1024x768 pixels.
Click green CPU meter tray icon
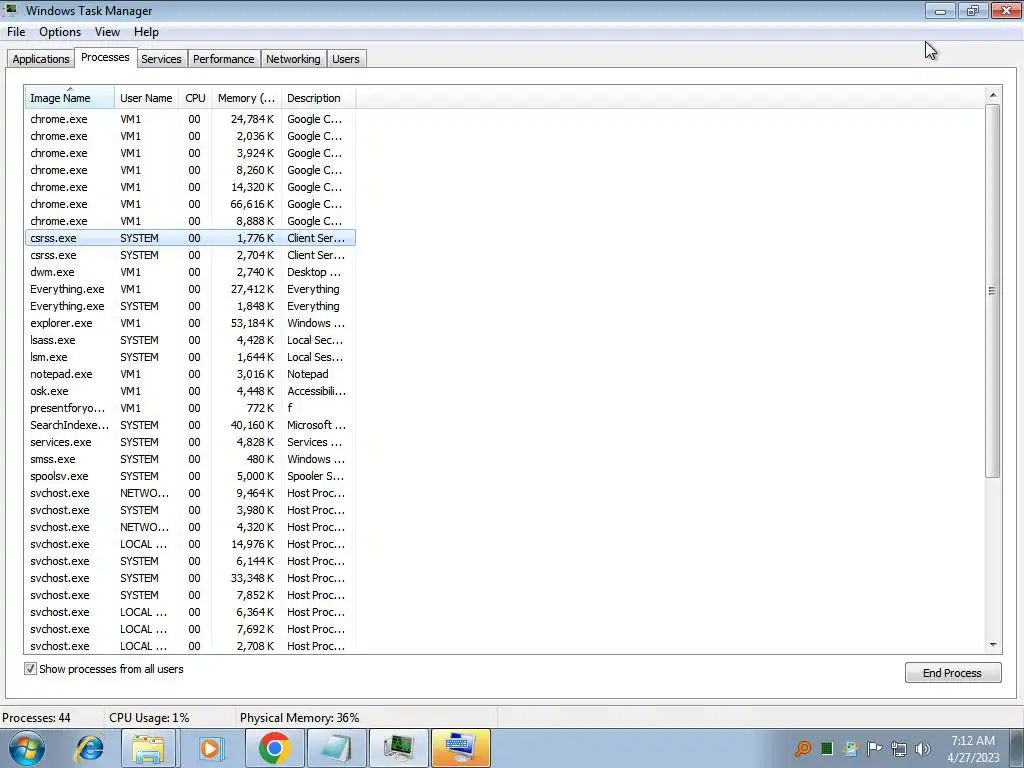(x=827, y=748)
